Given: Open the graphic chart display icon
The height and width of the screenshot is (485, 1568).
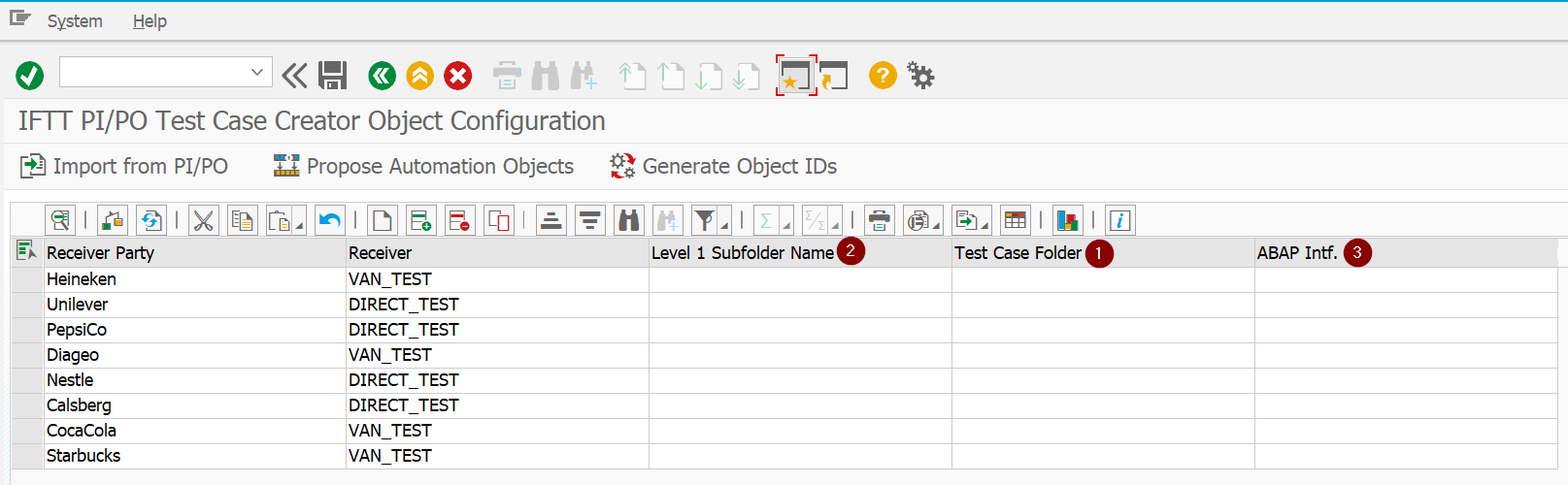Looking at the screenshot, I should pos(1067,221).
